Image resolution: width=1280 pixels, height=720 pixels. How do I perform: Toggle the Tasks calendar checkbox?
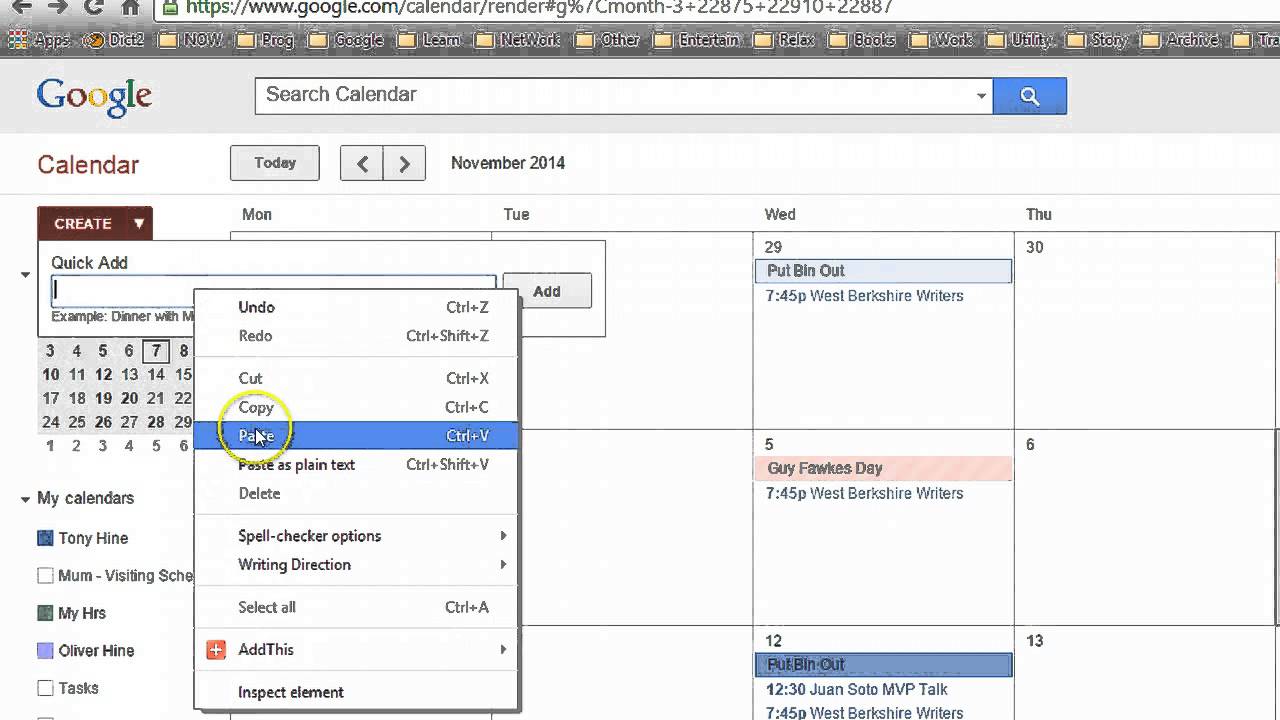(x=45, y=688)
